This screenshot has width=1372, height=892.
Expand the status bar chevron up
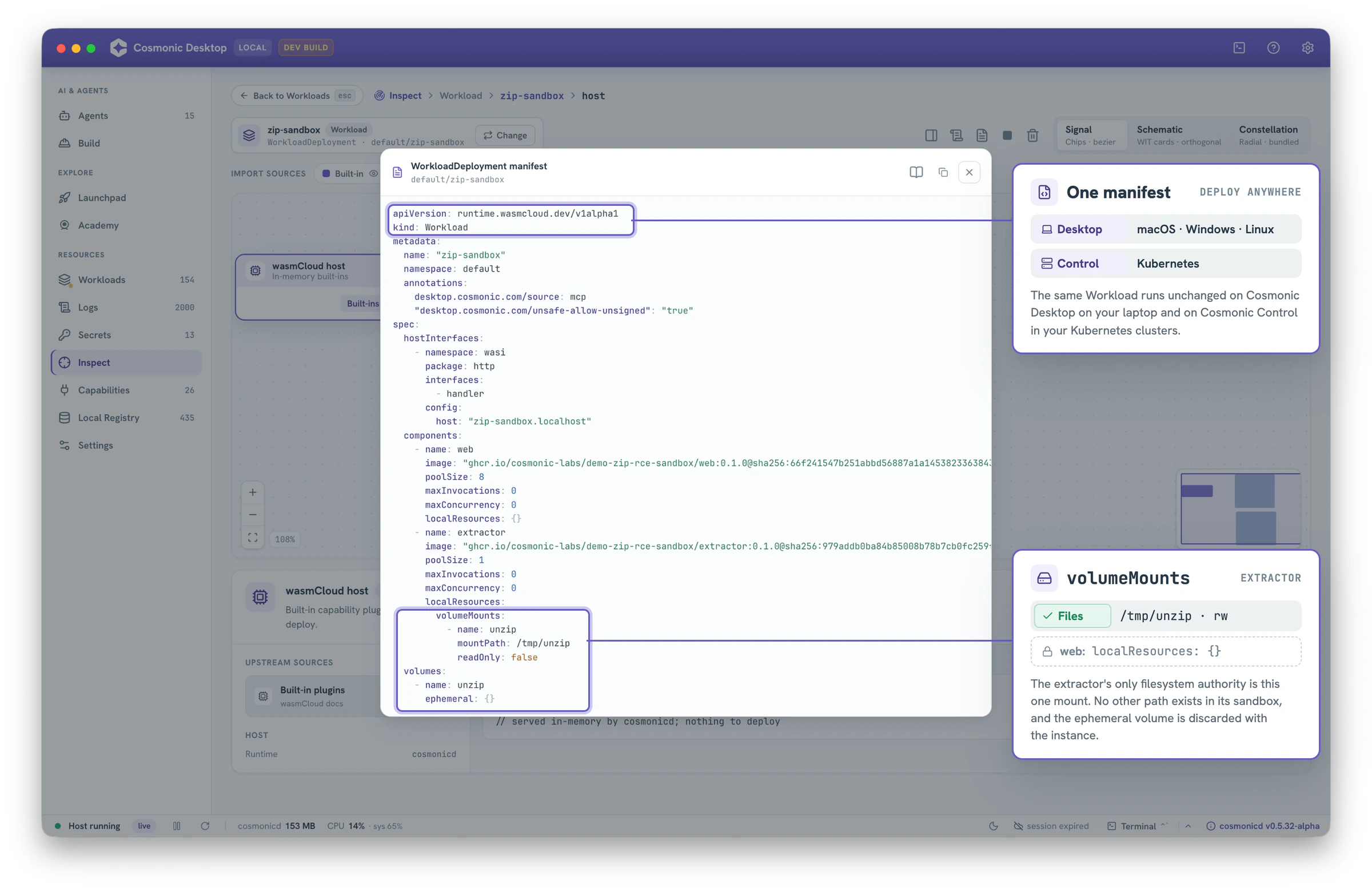1187,826
